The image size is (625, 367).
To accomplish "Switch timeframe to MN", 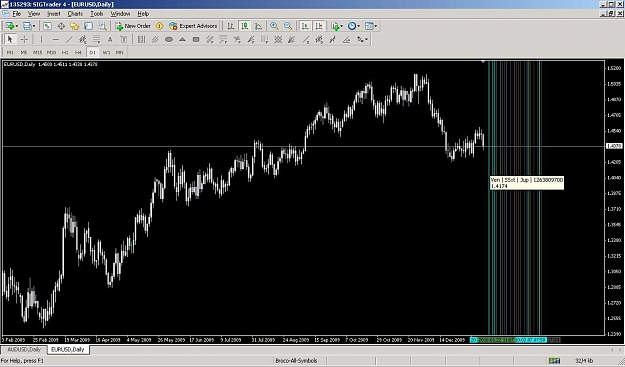I will pyautogui.click(x=120, y=52).
